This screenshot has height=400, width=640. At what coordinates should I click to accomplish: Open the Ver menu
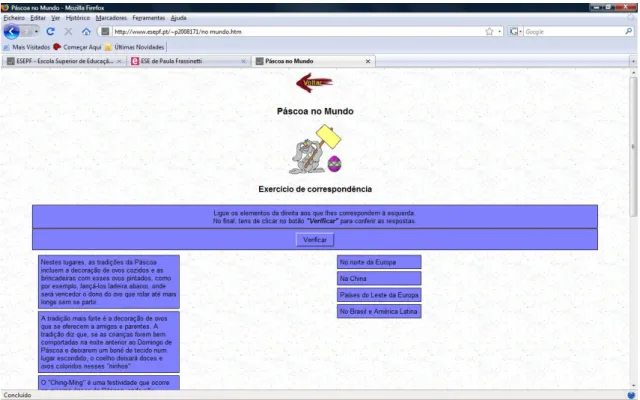click(x=56, y=18)
